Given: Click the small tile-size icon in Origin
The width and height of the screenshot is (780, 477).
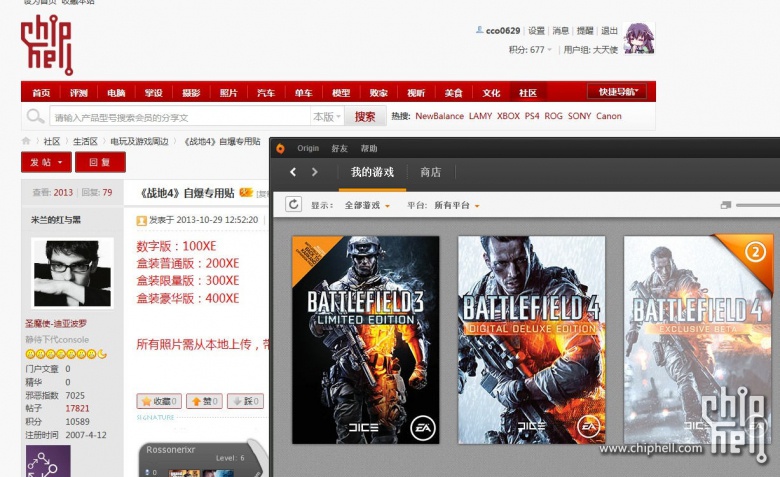Looking at the screenshot, I should pyautogui.click(x=726, y=205).
